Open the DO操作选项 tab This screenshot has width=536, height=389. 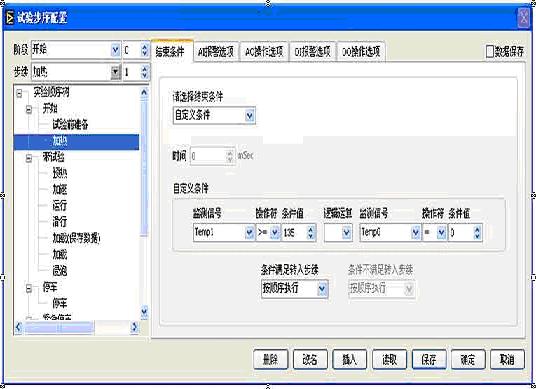click(x=361, y=52)
